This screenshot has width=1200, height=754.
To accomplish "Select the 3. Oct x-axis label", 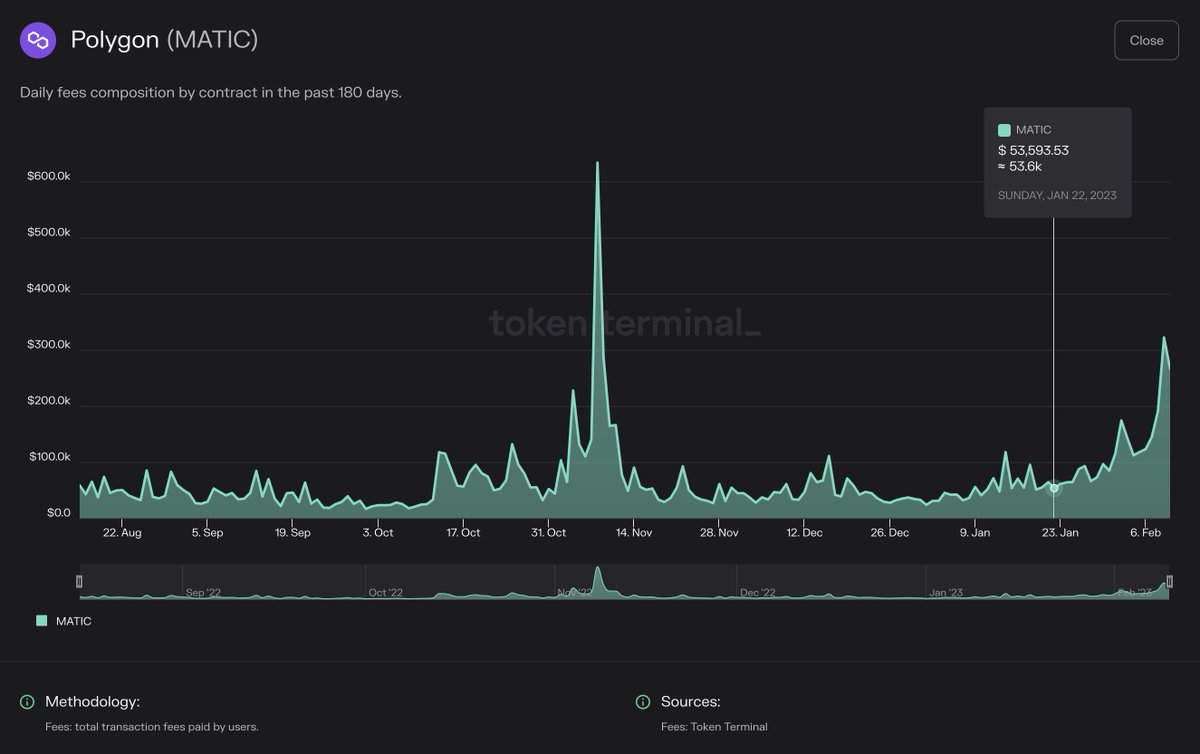I will click(378, 533).
